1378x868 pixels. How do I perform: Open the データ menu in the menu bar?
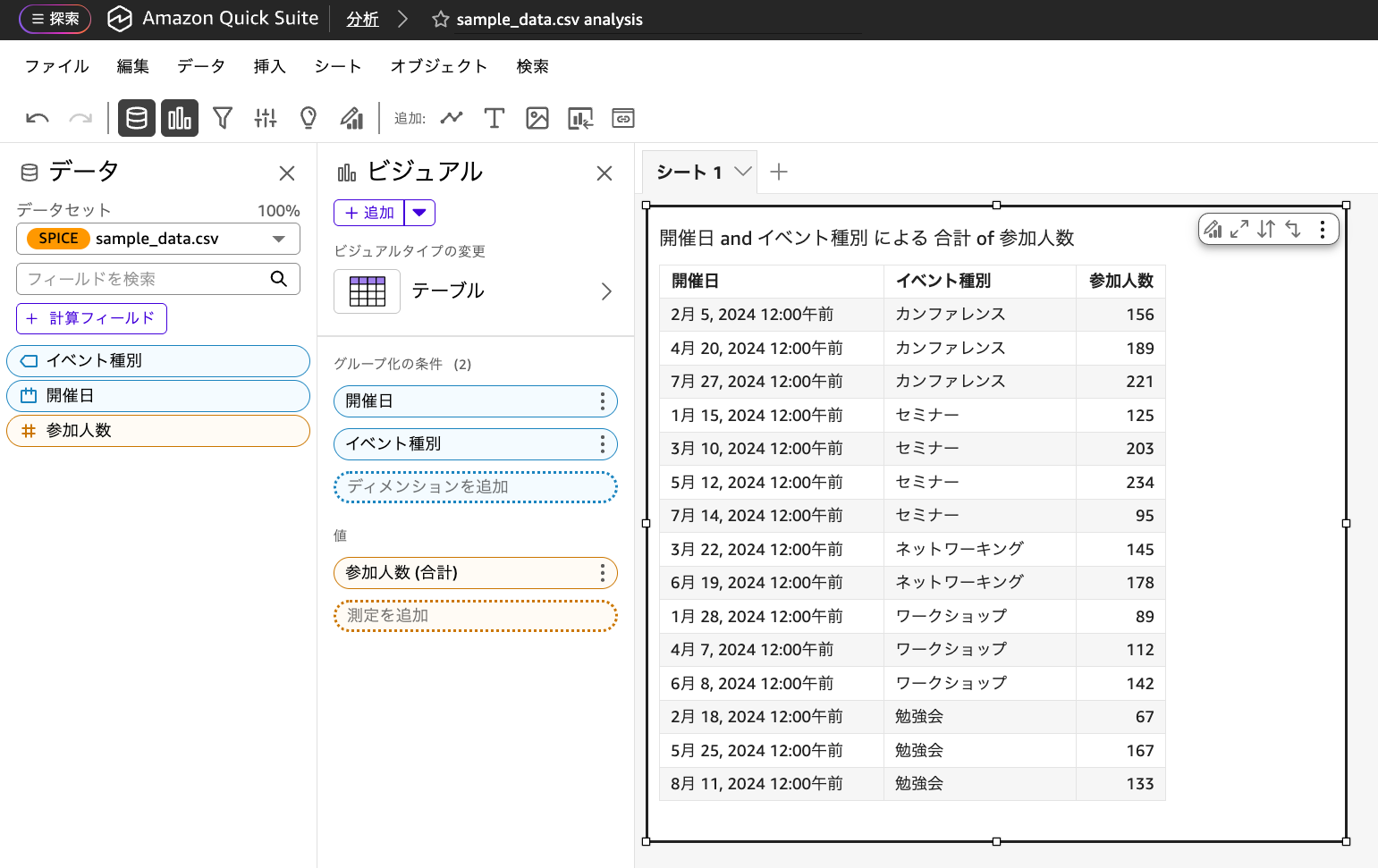[200, 65]
